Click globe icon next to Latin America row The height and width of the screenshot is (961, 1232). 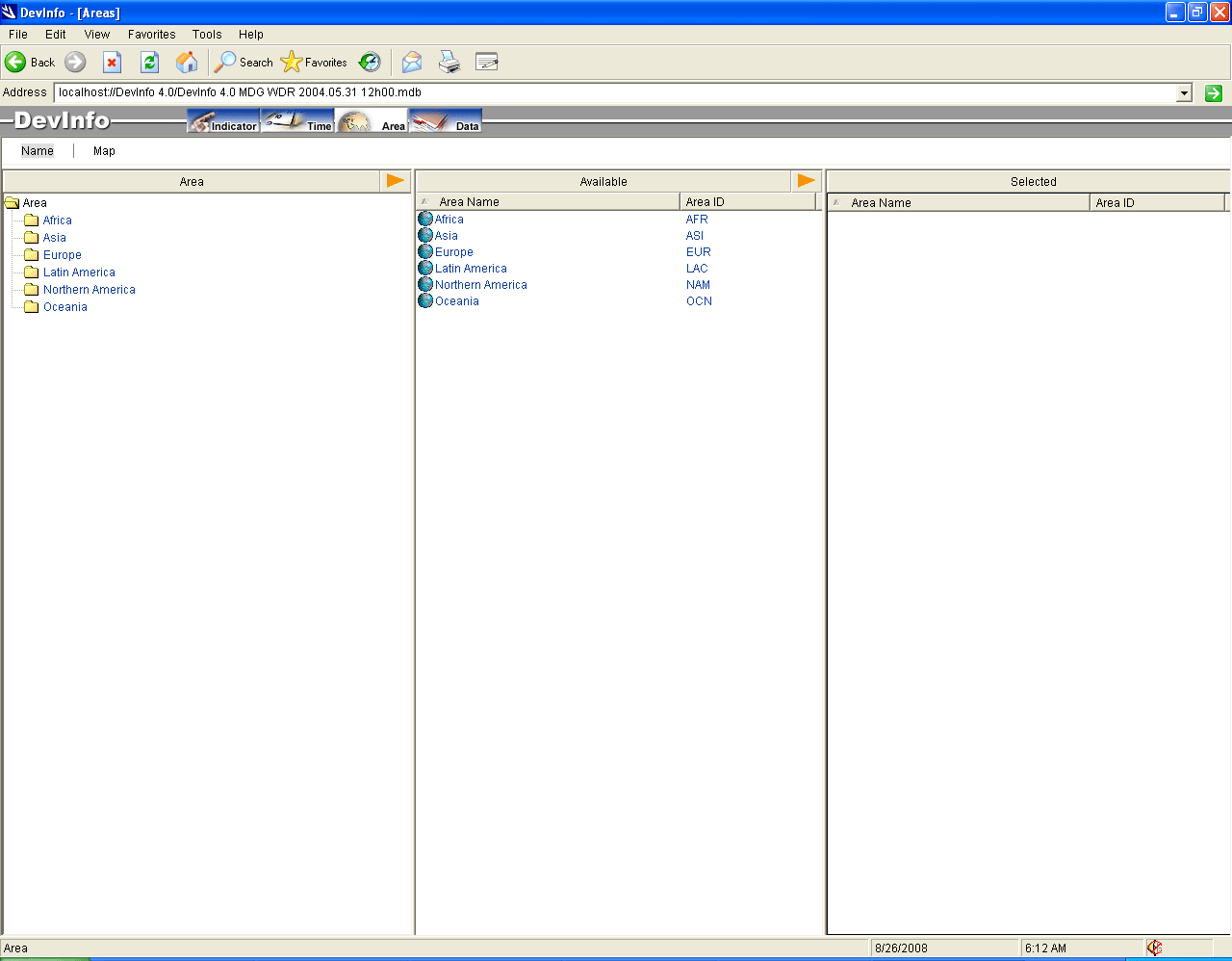click(x=425, y=268)
